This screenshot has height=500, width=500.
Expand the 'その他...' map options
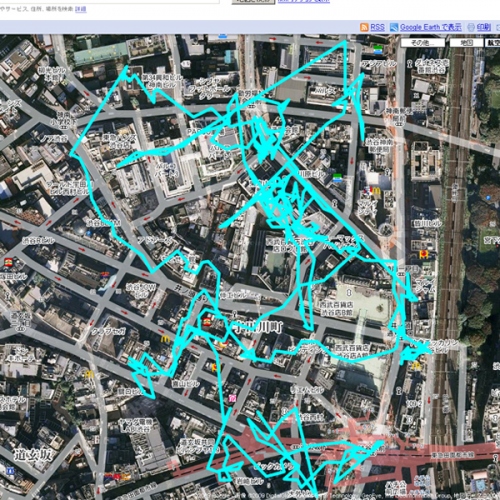tap(423, 43)
